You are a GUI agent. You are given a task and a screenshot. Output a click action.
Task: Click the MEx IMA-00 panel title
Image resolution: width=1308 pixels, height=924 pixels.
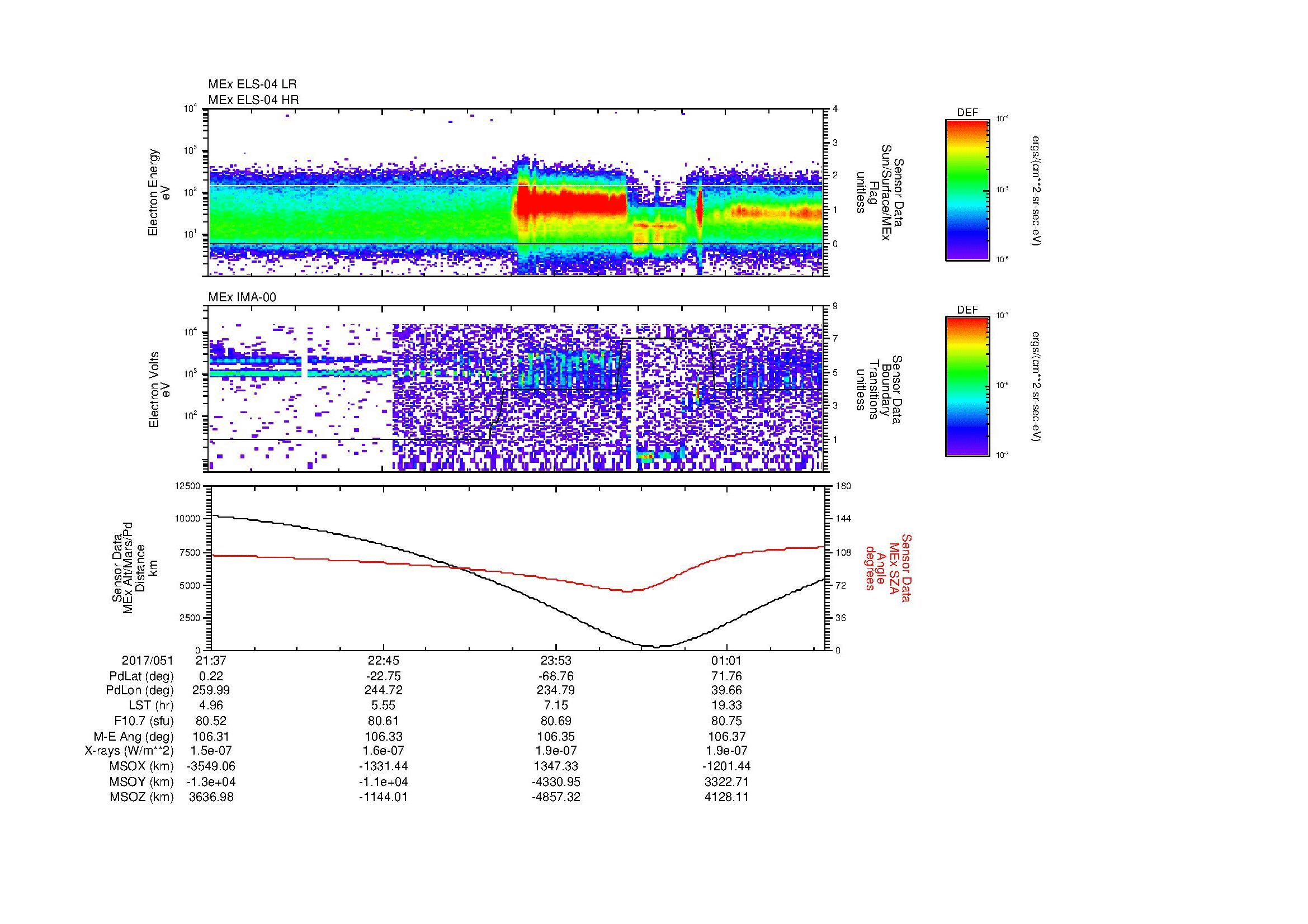point(242,297)
